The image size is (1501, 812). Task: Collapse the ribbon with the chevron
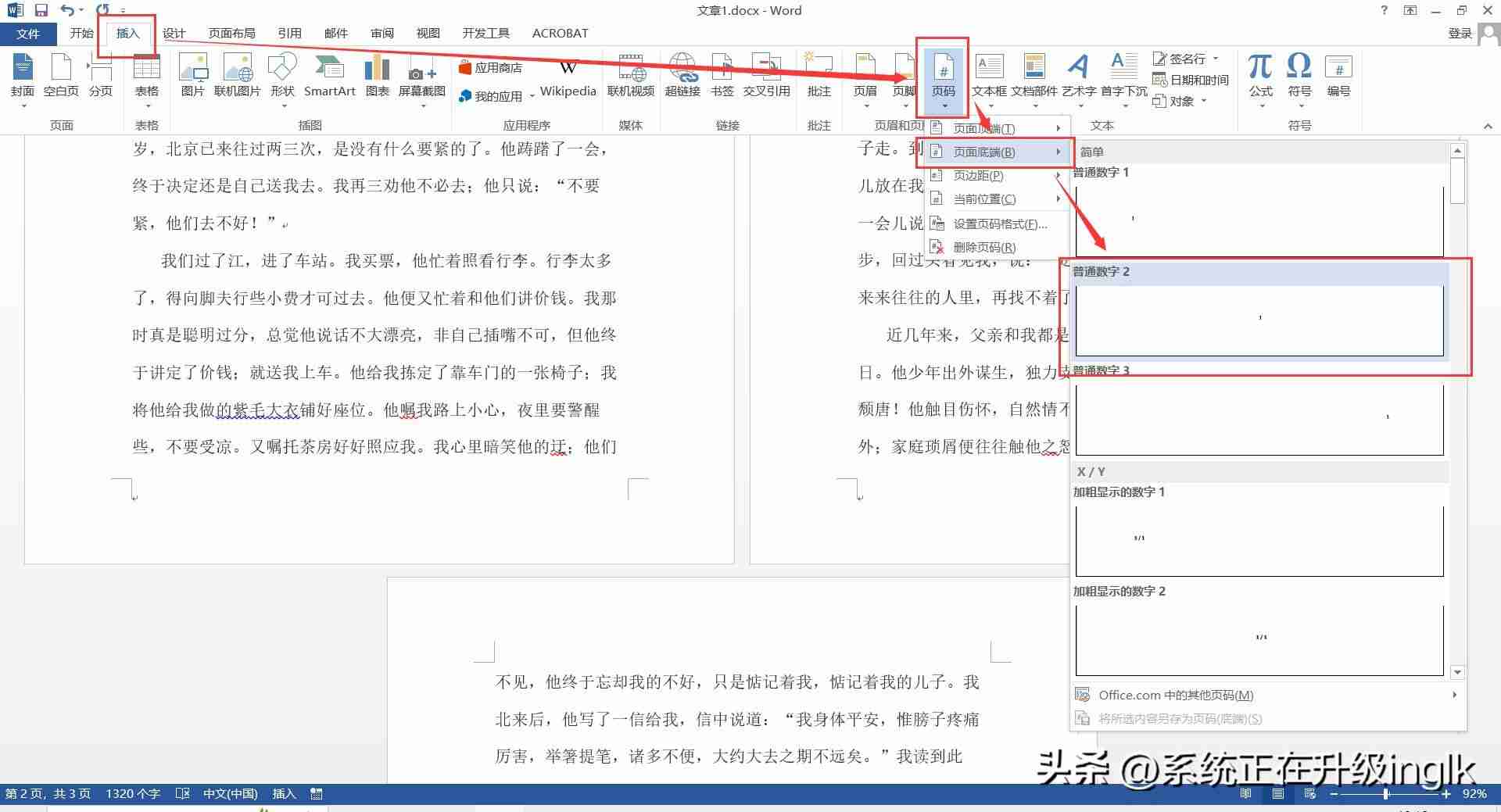(x=1488, y=126)
